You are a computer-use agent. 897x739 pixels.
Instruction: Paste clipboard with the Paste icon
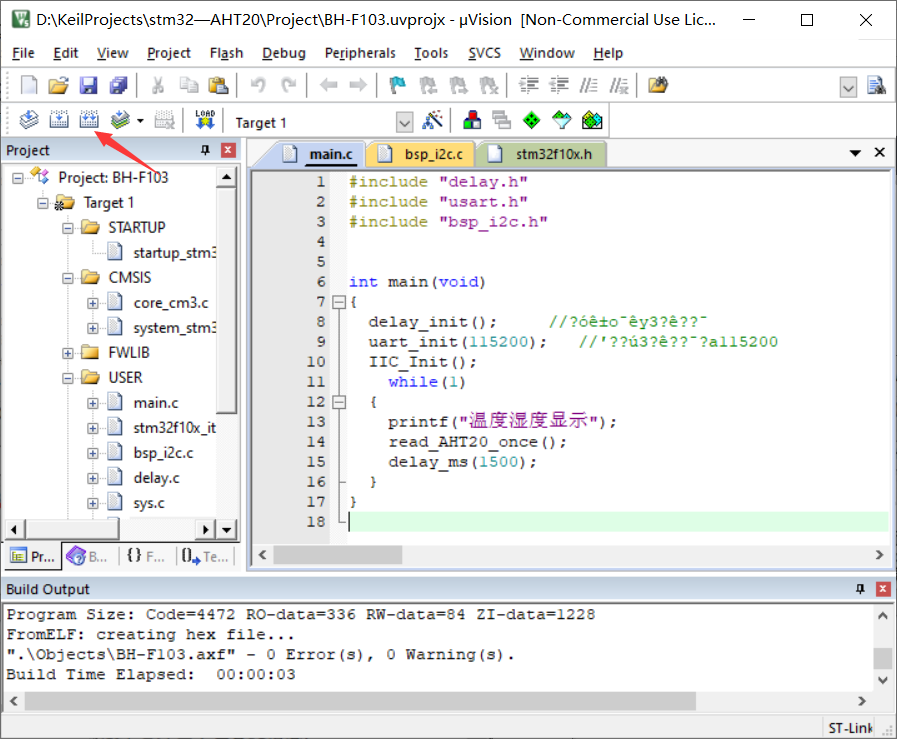(219, 85)
